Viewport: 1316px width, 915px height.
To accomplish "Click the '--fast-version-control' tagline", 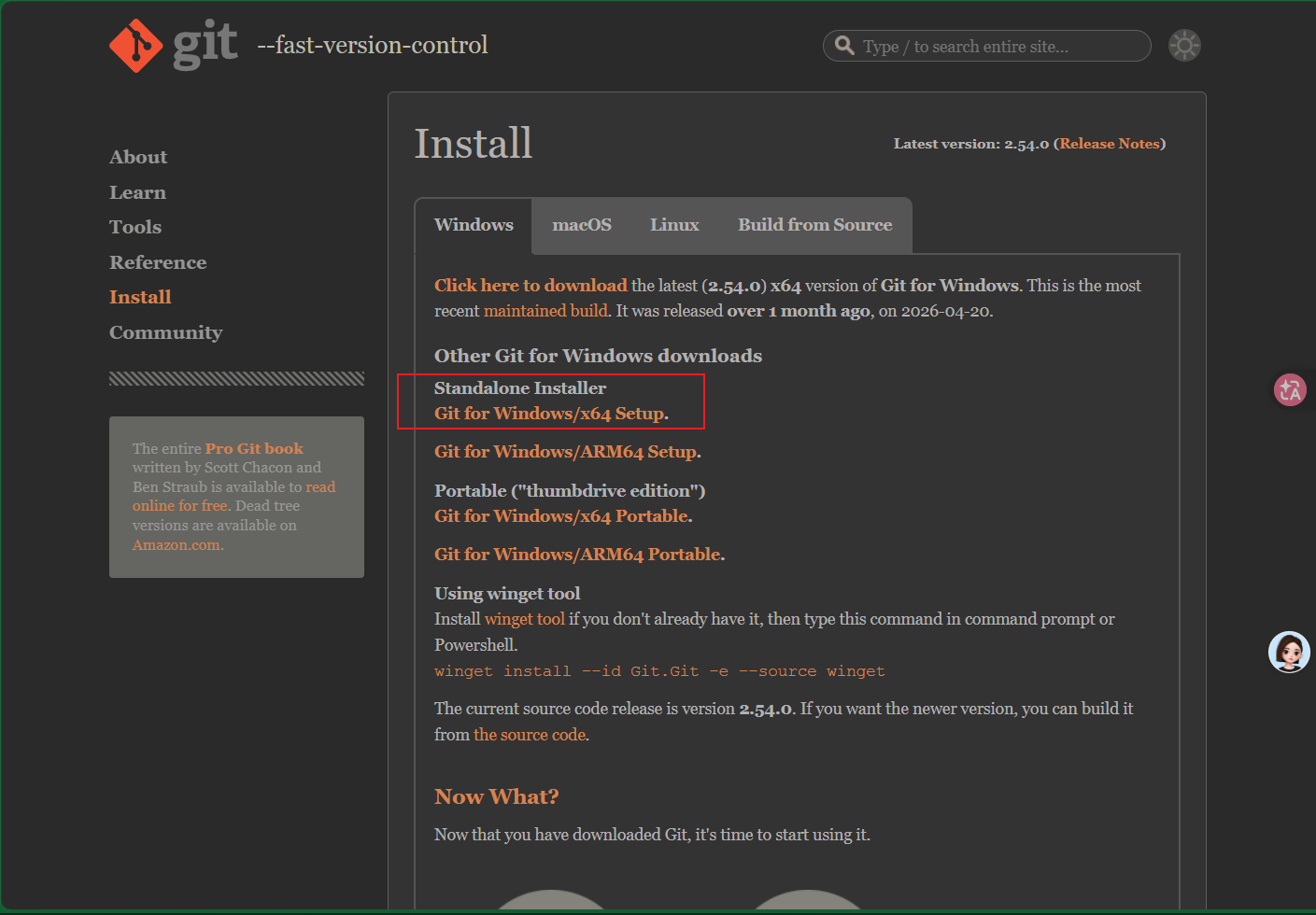I will coord(373,45).
